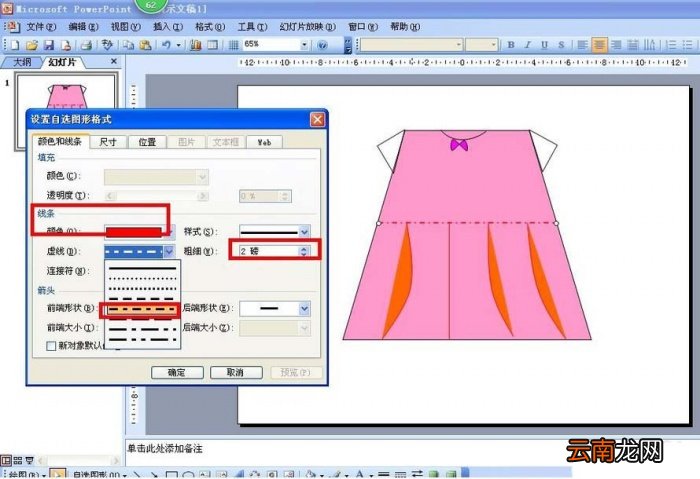Select round dot dash style
700x479 pixels.
pyautogui.click(x=142, y=279)
